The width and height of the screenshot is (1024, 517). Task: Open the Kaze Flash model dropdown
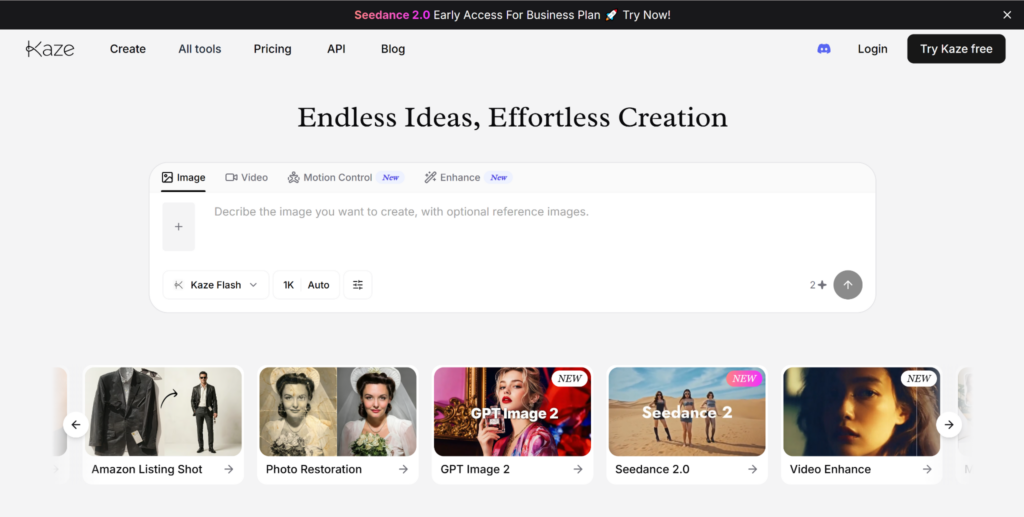(x=216, y=285)
